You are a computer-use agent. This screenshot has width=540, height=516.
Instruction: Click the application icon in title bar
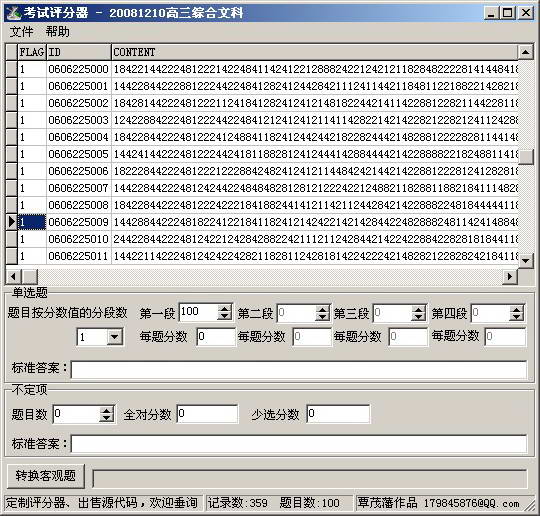tap(14, 13)
